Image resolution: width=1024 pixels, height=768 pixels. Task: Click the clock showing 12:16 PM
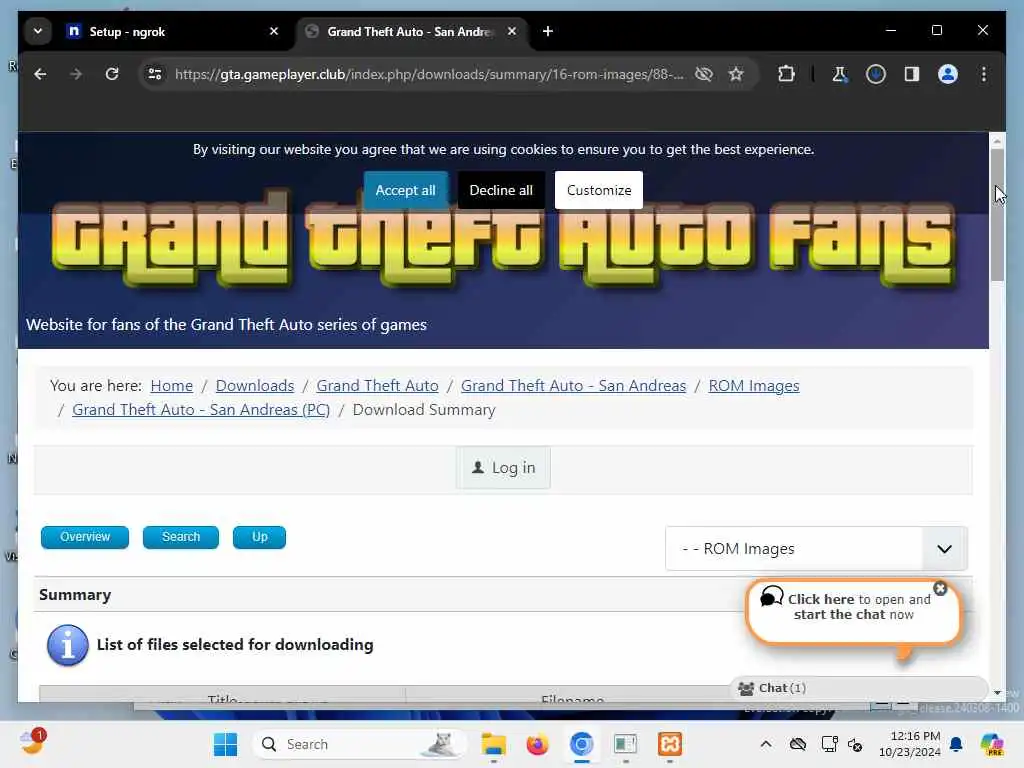[x=910, y=744]
